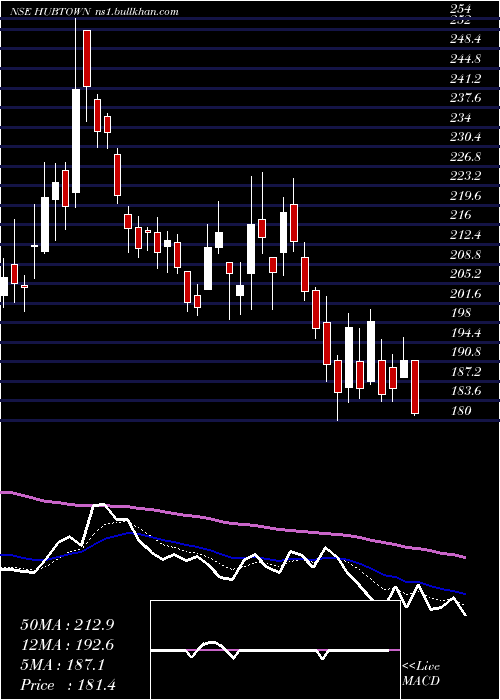500x700 pixels.
Task: Select the 183.6 price axis label
Action: (465, 391)
